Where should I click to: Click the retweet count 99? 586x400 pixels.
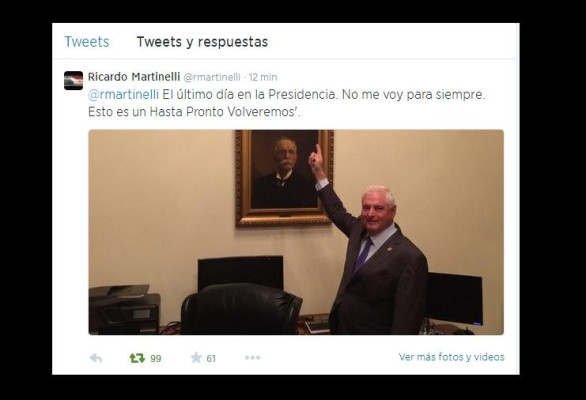click(155, 359)
